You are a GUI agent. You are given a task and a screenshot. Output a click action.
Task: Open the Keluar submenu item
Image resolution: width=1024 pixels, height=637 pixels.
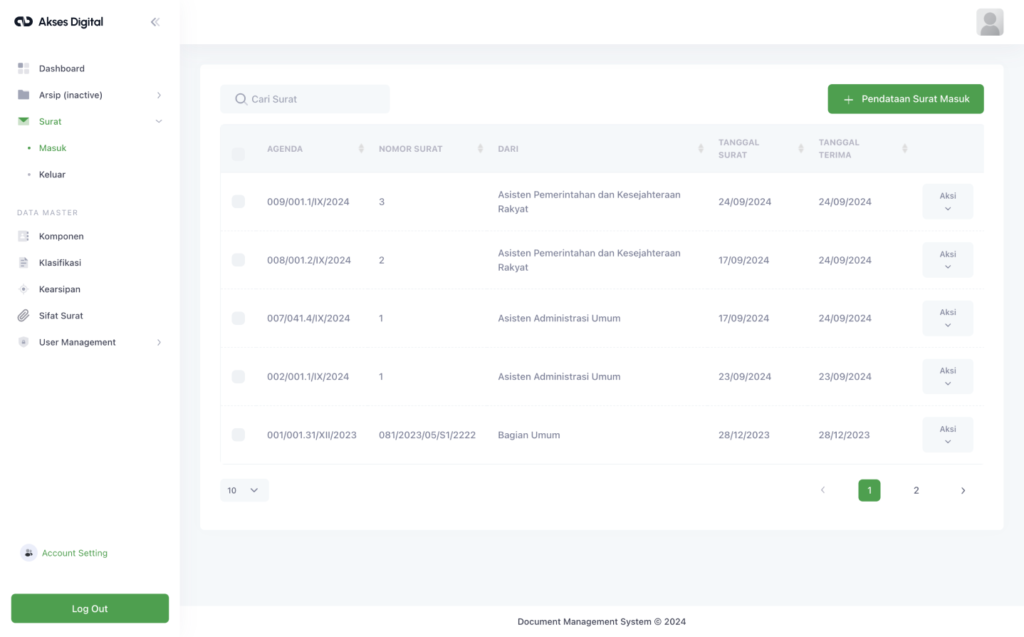52,174
